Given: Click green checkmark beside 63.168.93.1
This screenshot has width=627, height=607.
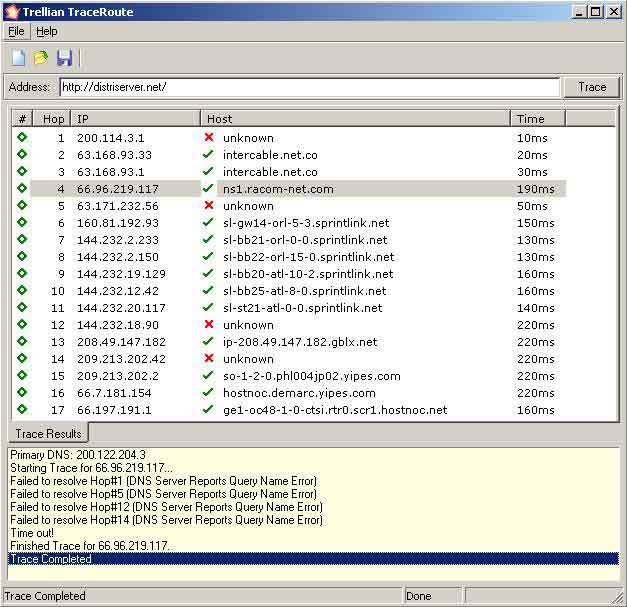Looking at the screenshot, I should point(208,171).
